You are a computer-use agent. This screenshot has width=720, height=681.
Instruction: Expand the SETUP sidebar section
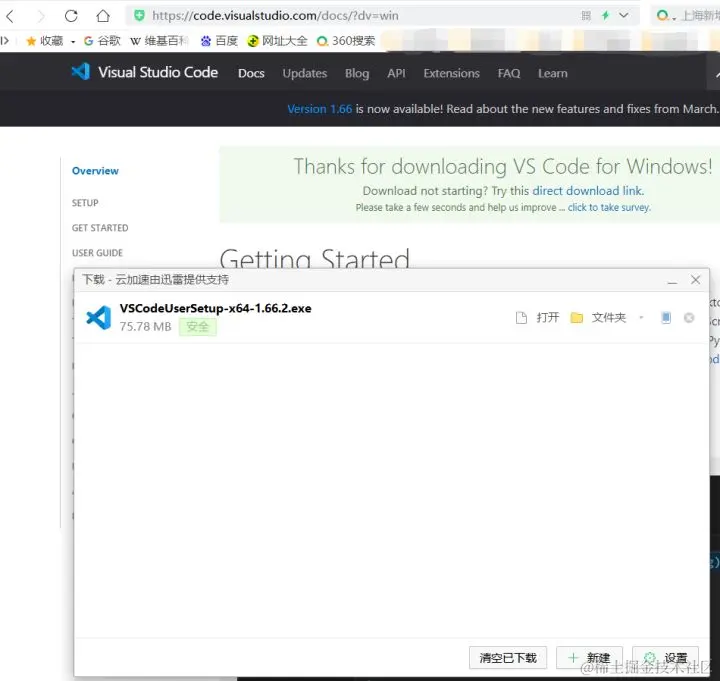click(x=85, y=203)
